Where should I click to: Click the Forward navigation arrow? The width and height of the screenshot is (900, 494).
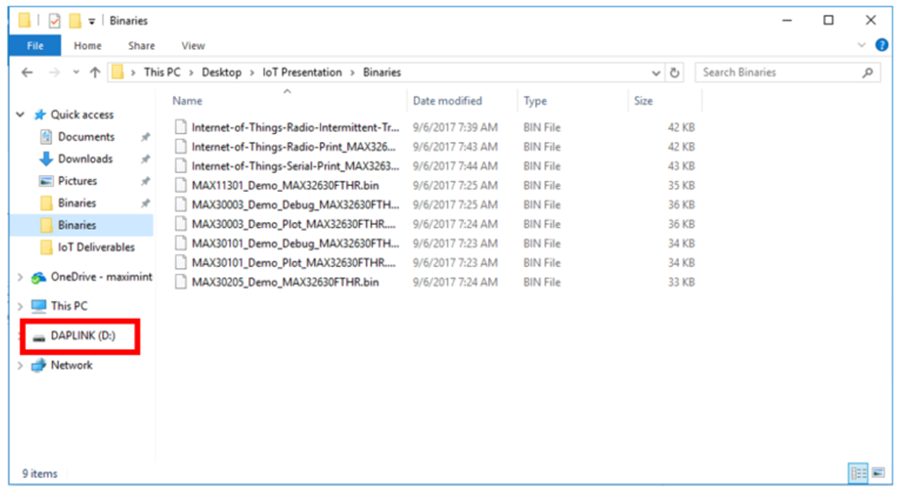pyautogui.click(x=54, y=72)
